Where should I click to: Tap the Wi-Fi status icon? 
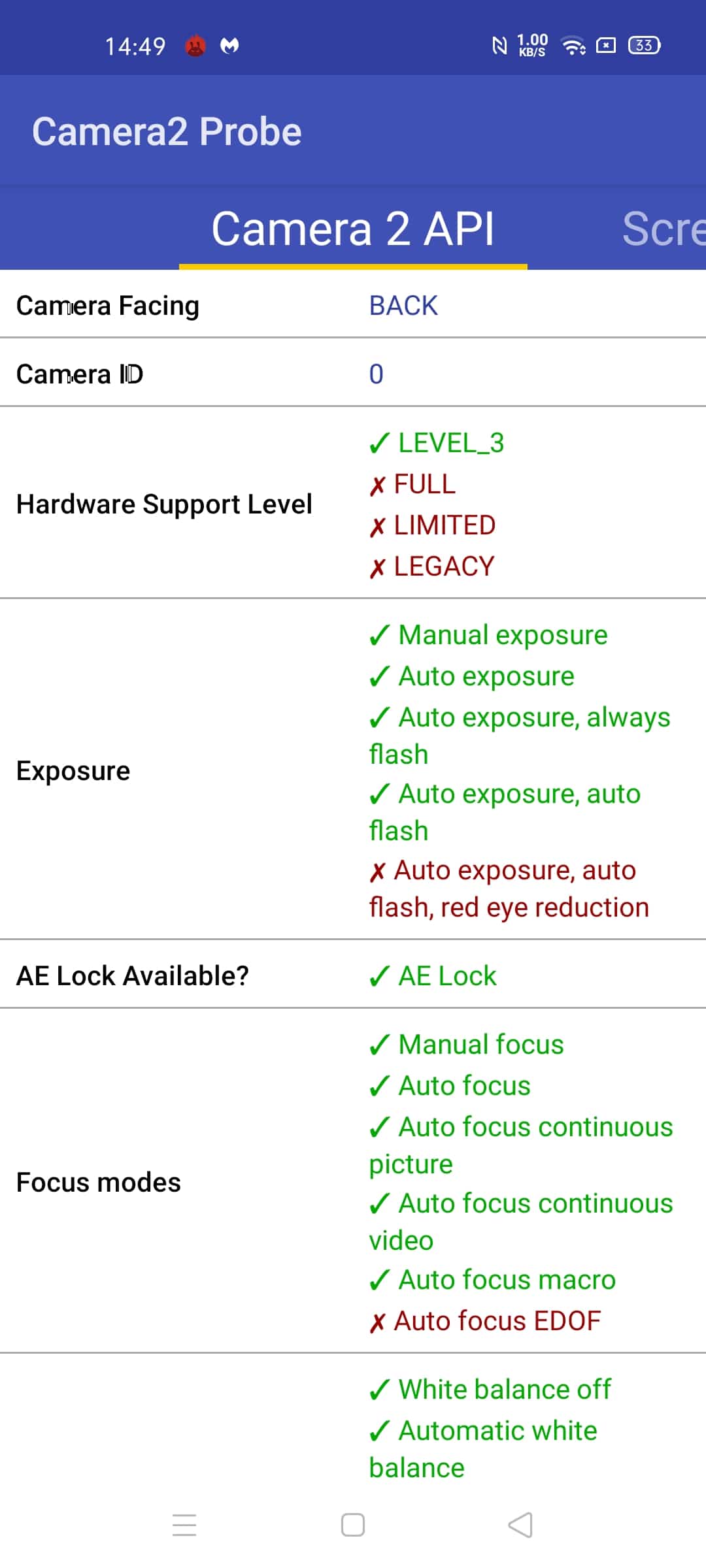573,45
